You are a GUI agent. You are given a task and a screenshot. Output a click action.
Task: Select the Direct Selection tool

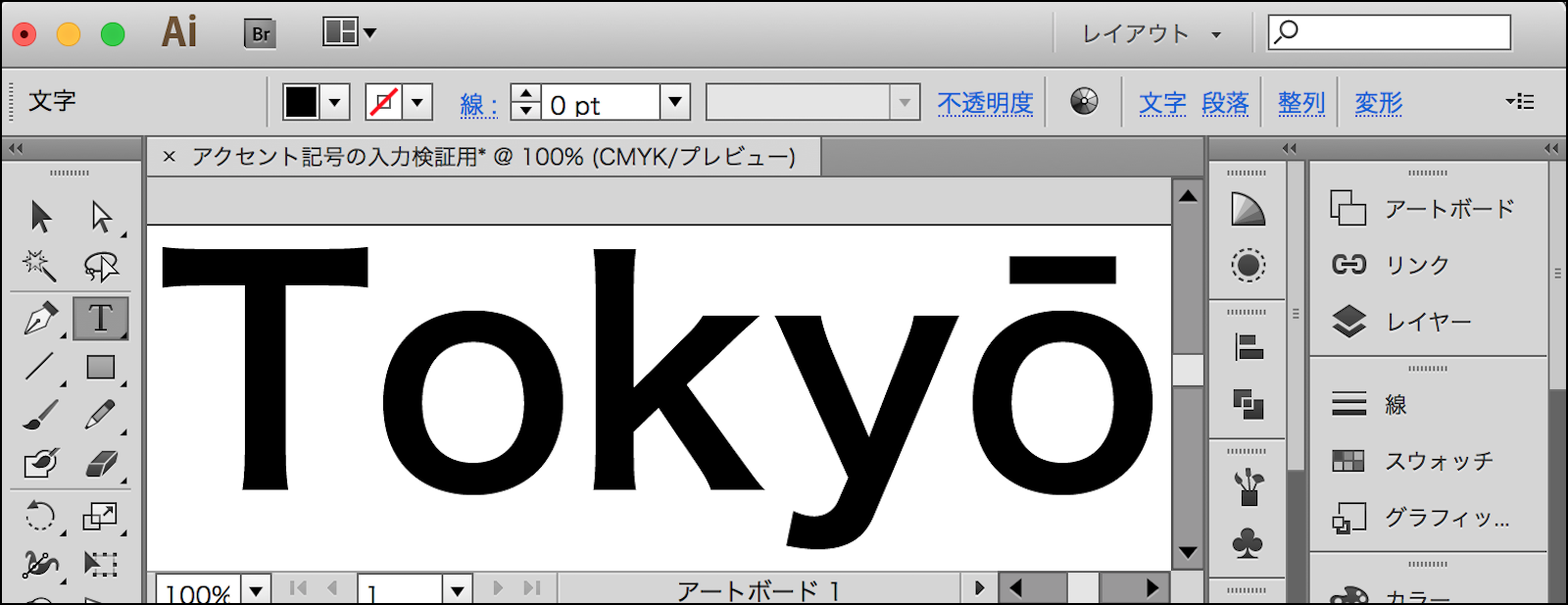[x=100, y=217]
